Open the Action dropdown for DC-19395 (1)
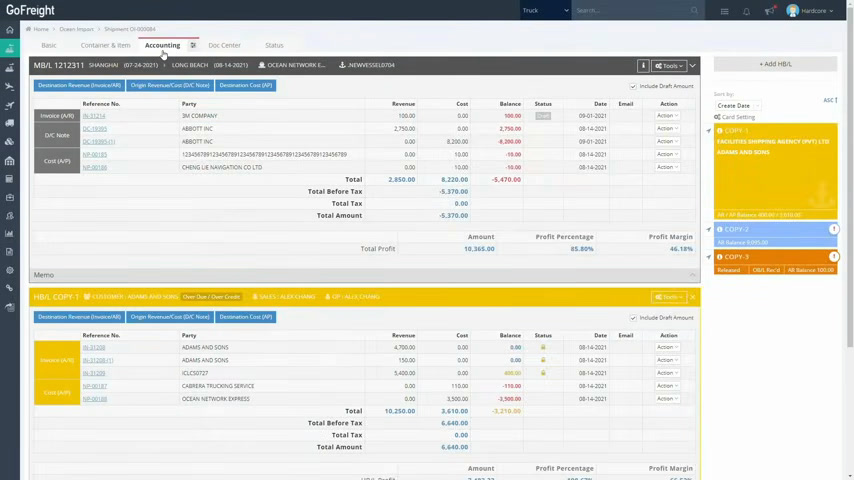 coord(667,141)
